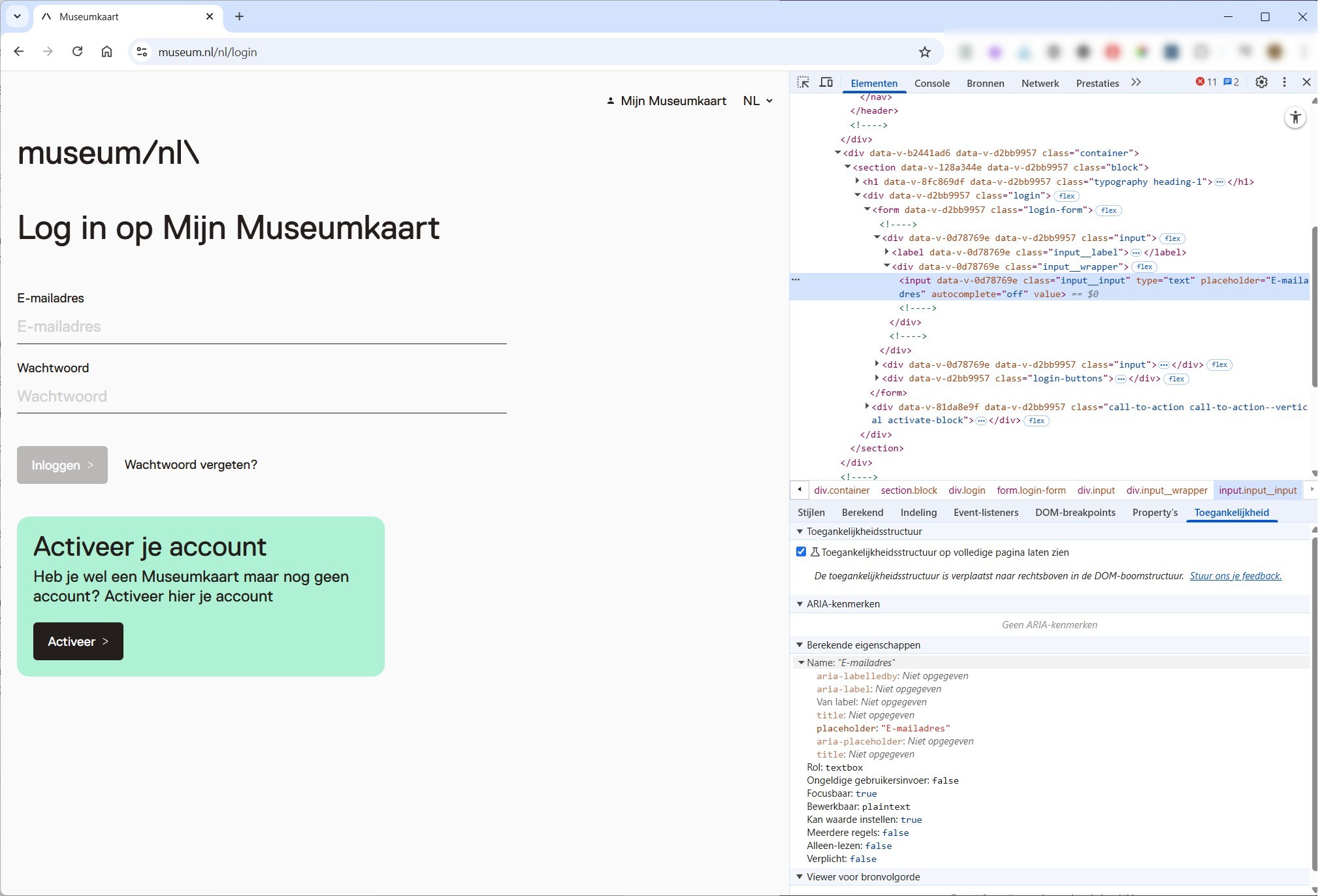Open the Property's subtab
The height and width of the screenshot is (896, 1324).
tap(1155, 513)
